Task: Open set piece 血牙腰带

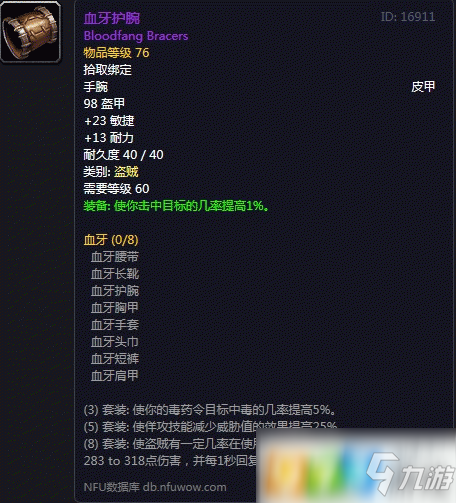Action: [115, 257]
